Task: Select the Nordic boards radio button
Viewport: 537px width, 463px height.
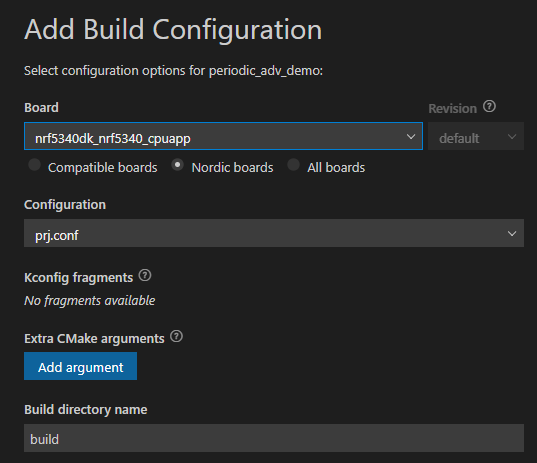Action: [x=177, y=165]
